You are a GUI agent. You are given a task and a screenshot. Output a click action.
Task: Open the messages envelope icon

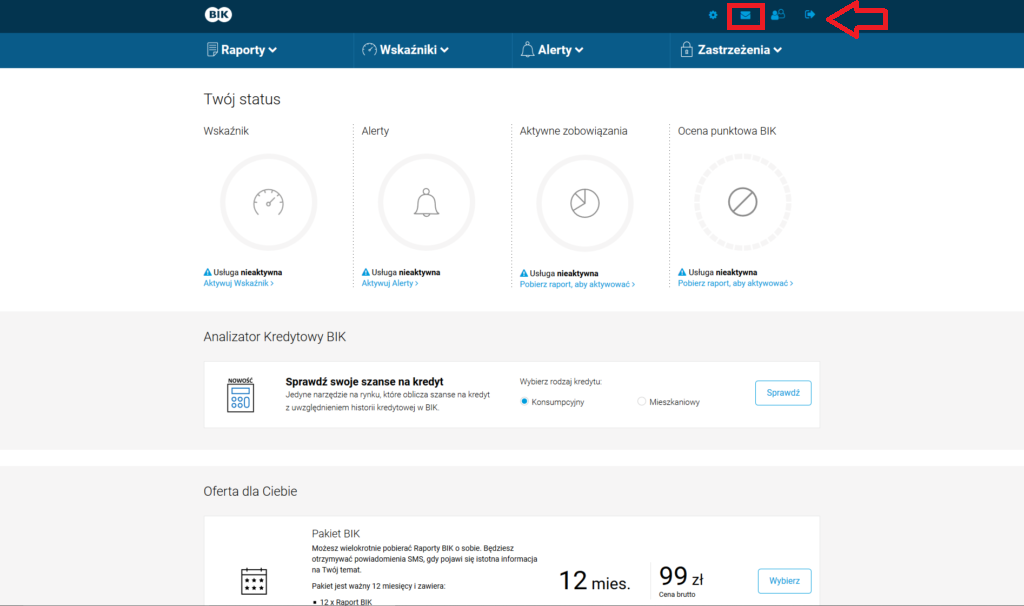point(745,15)
